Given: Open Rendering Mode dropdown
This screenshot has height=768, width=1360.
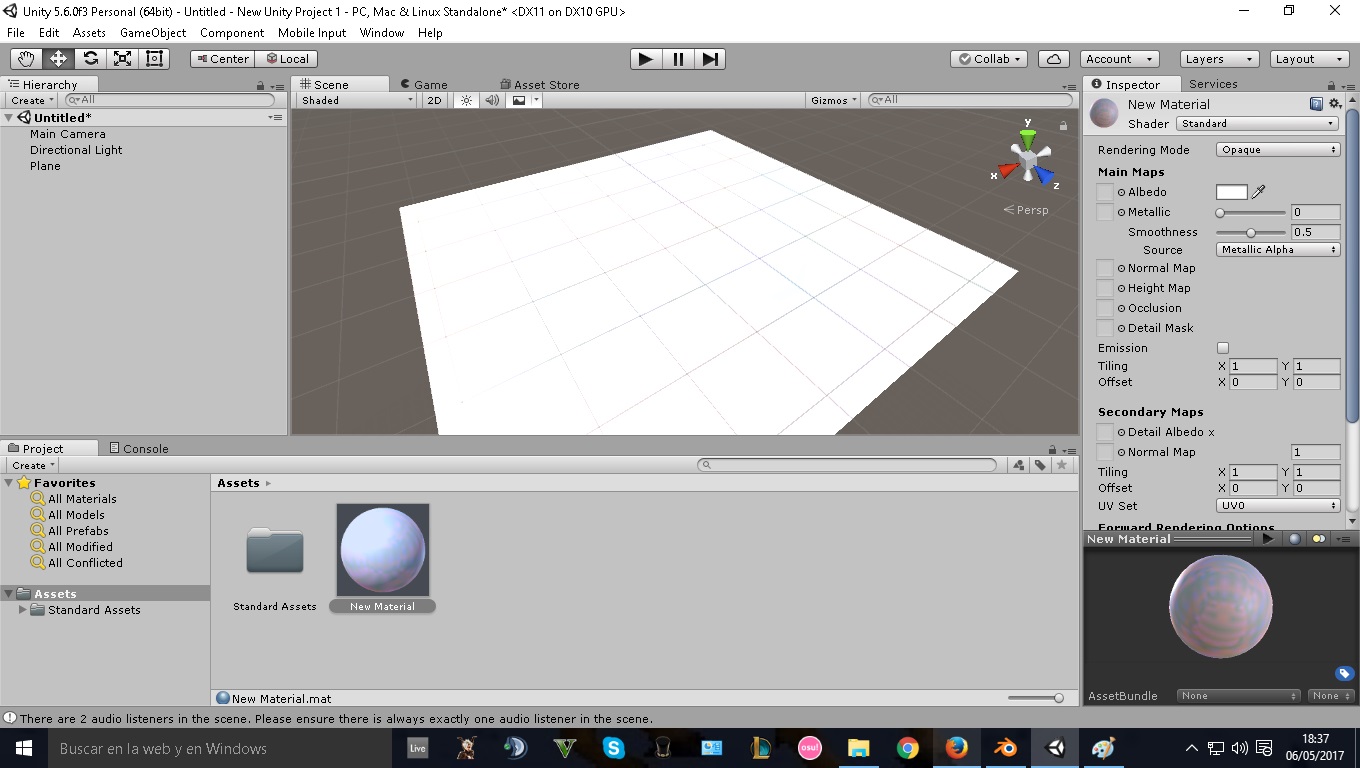Looking at the screenshot, I should coord(1278,150).
